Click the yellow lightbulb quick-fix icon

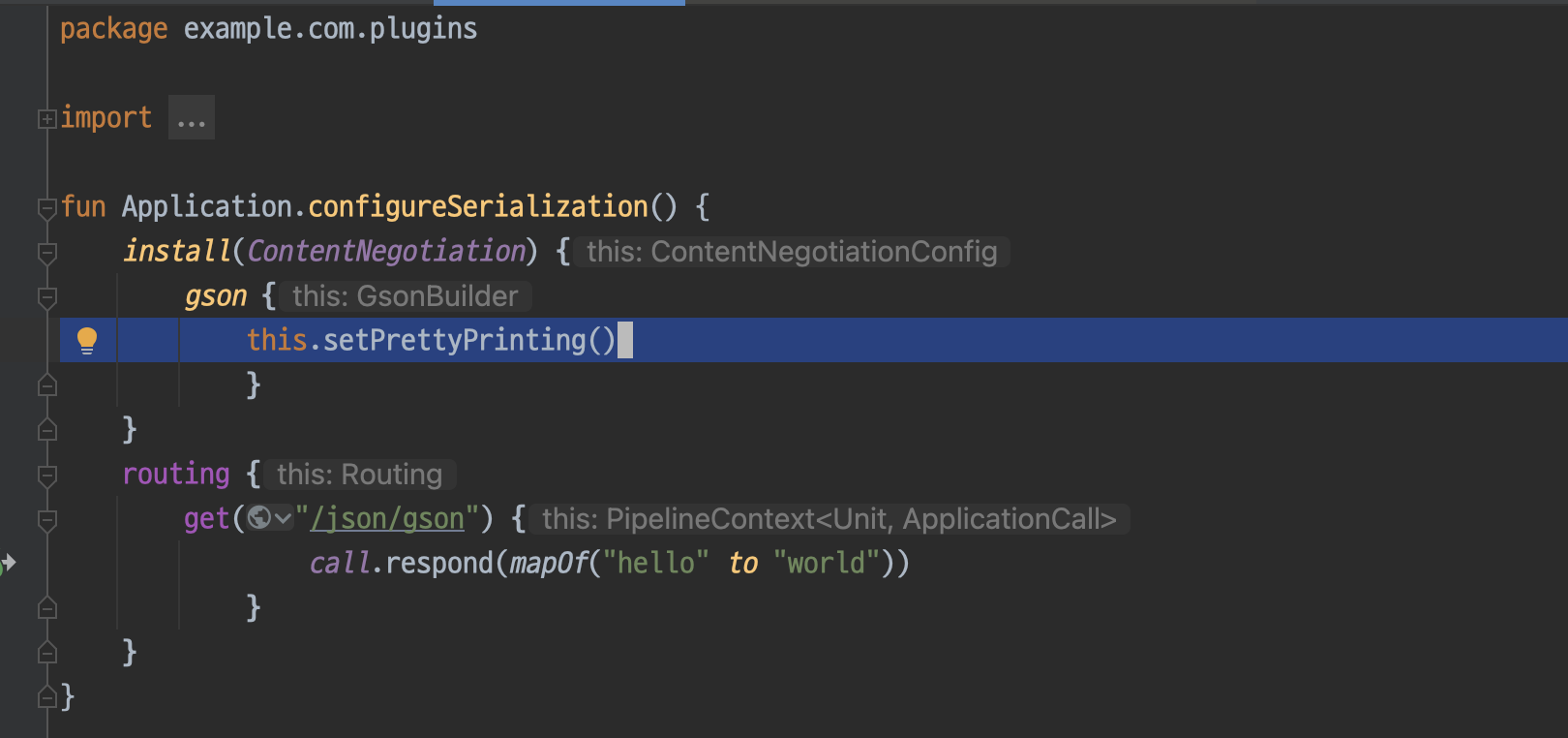tap(87, 340)
